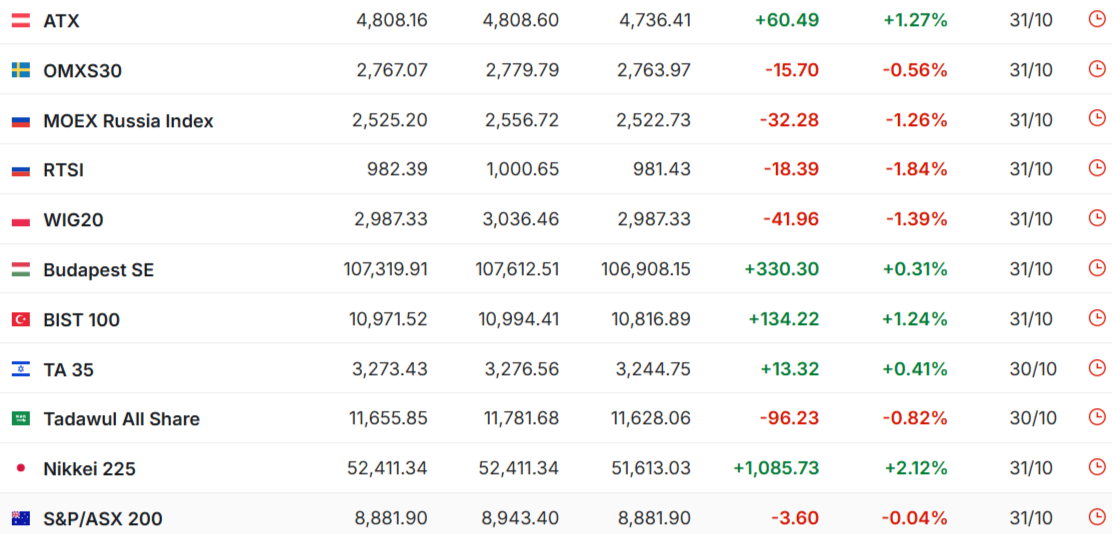Click the Israel flag icon by TA 35
The width and height of the screenshot is (1112, 534).
coord(20,369)
